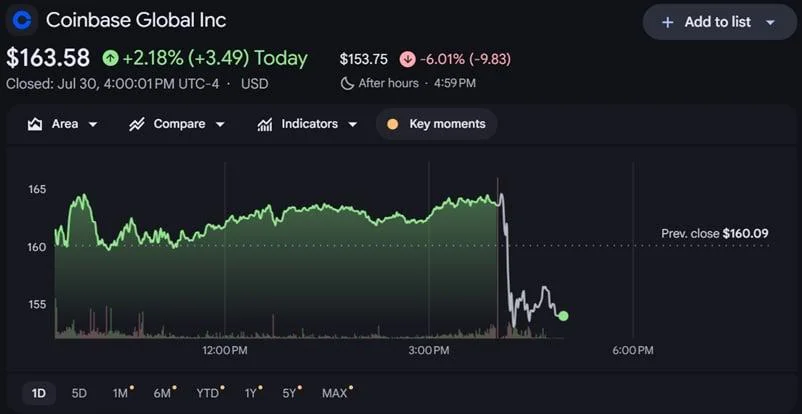Image resolution: width=802 pixels, height=414 pixels.
Task: Toggle the Key moments option
Action: point(436,124)
